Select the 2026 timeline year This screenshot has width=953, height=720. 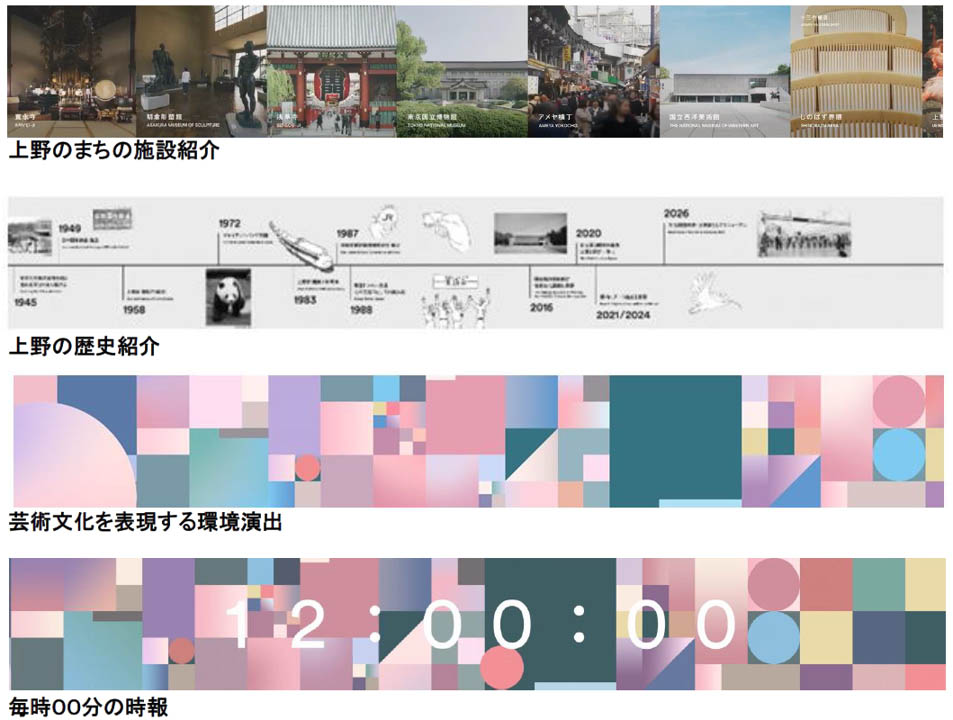coord(676,213)
